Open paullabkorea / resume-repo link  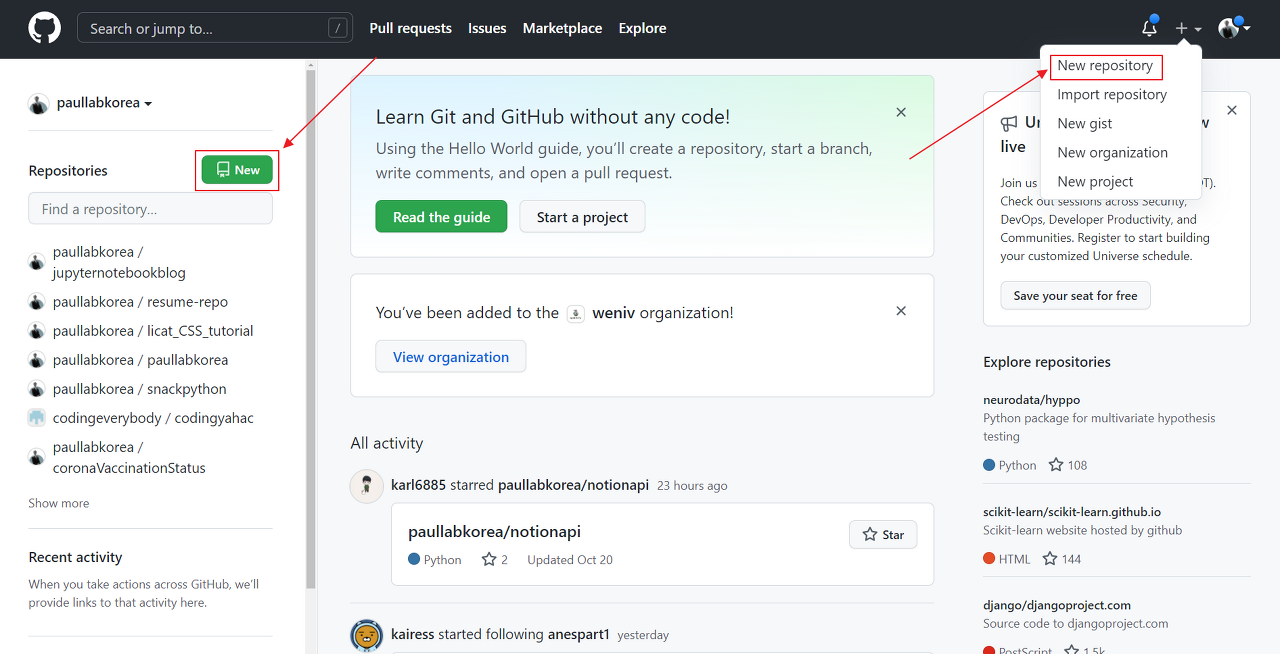point(140,302)
